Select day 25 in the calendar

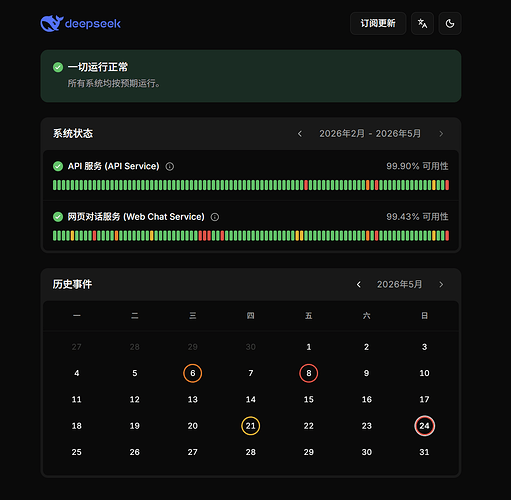click(77, 452)
